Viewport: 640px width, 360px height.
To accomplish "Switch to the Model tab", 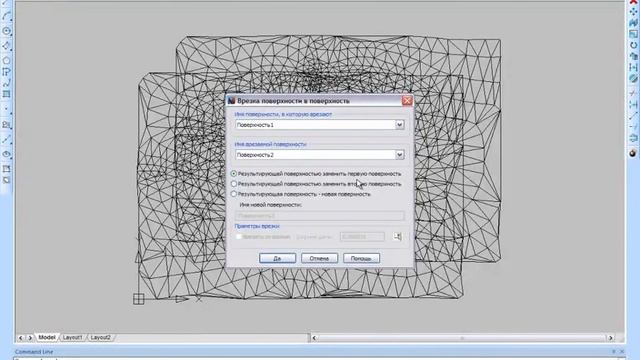I will pos(47,338).
